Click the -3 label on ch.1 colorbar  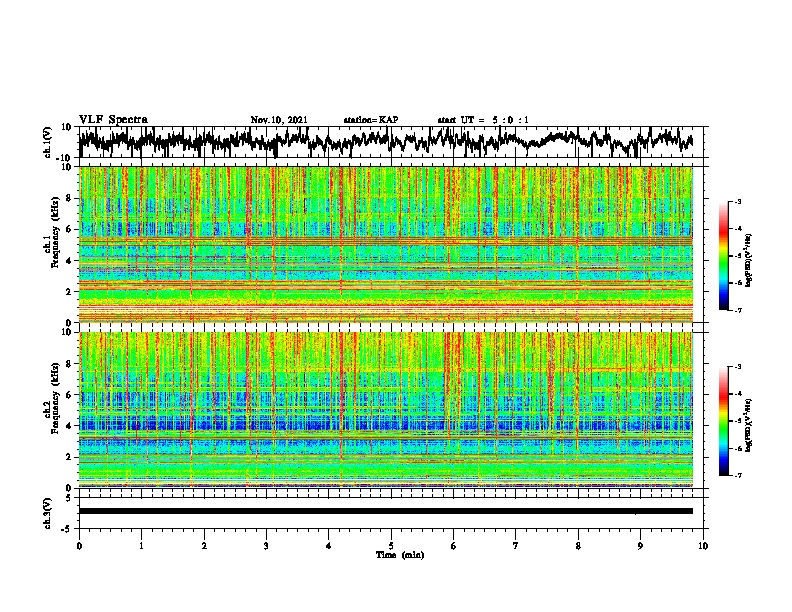(x=737, y=201)
